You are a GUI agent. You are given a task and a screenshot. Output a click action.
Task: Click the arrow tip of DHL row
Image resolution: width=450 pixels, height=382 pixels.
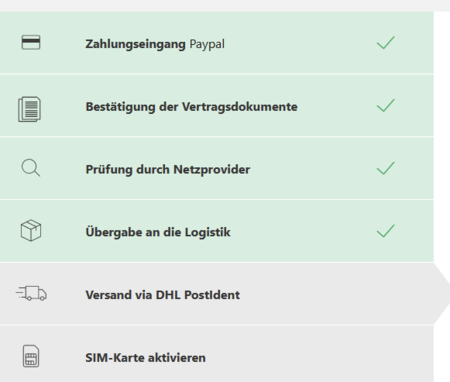click(x=443, y=293)
